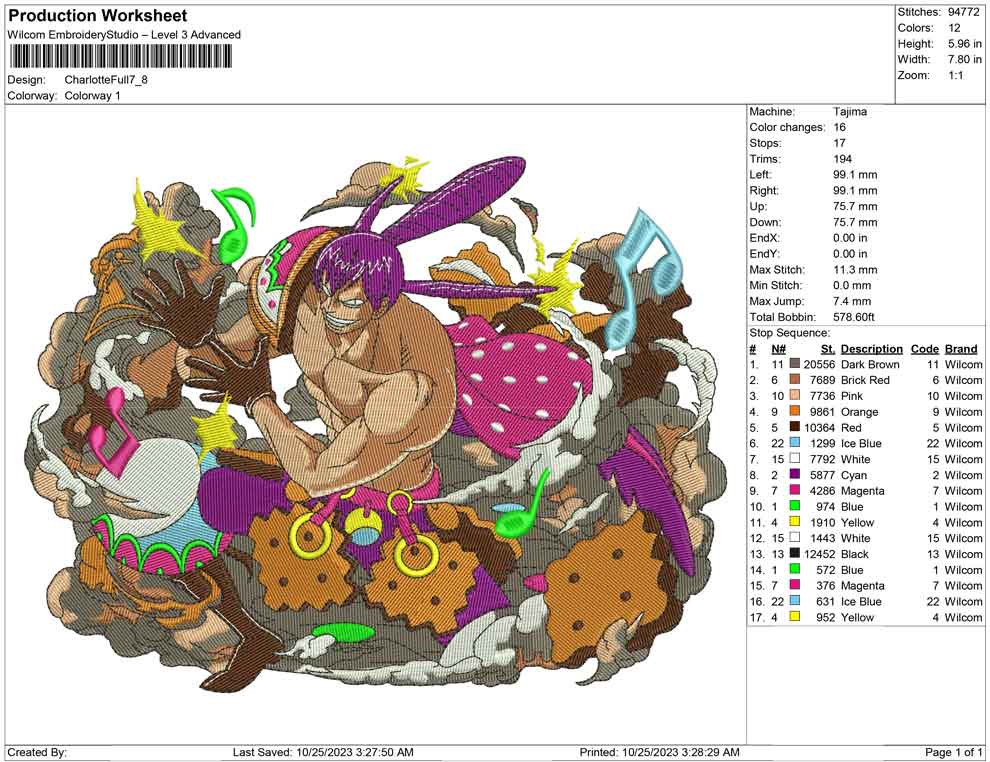Click stitch count '20556' for Dark Brown

(x=819, y=364)
